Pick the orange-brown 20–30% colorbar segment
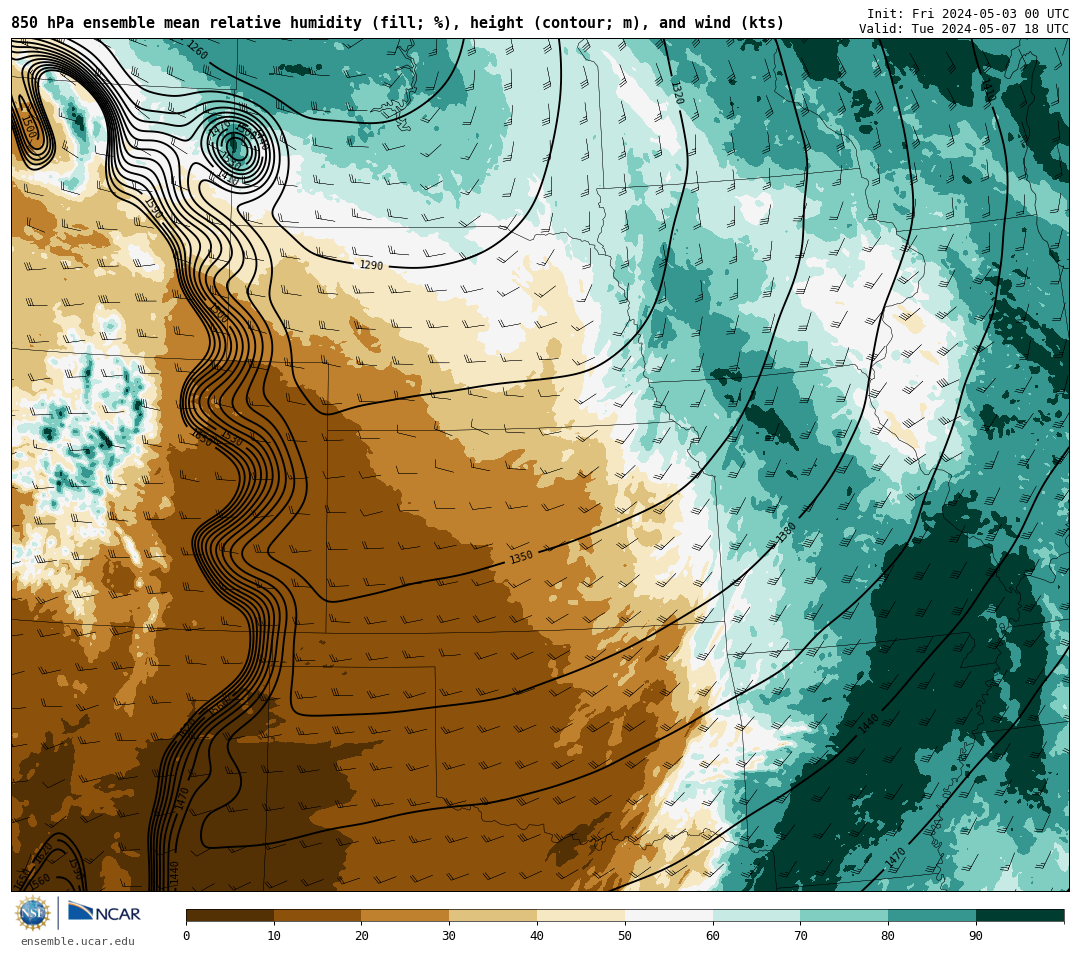Viewport: 1080px width, 954px height. (405, 915)
